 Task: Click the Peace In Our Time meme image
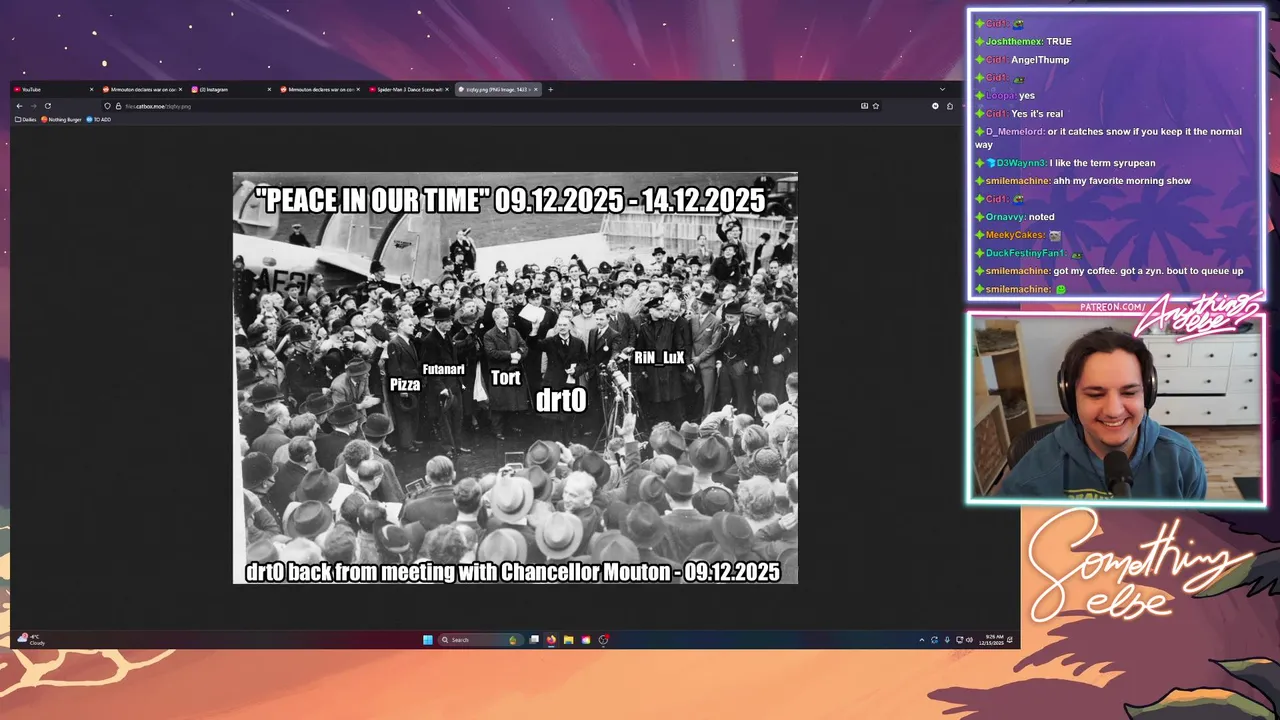point(515,378)
